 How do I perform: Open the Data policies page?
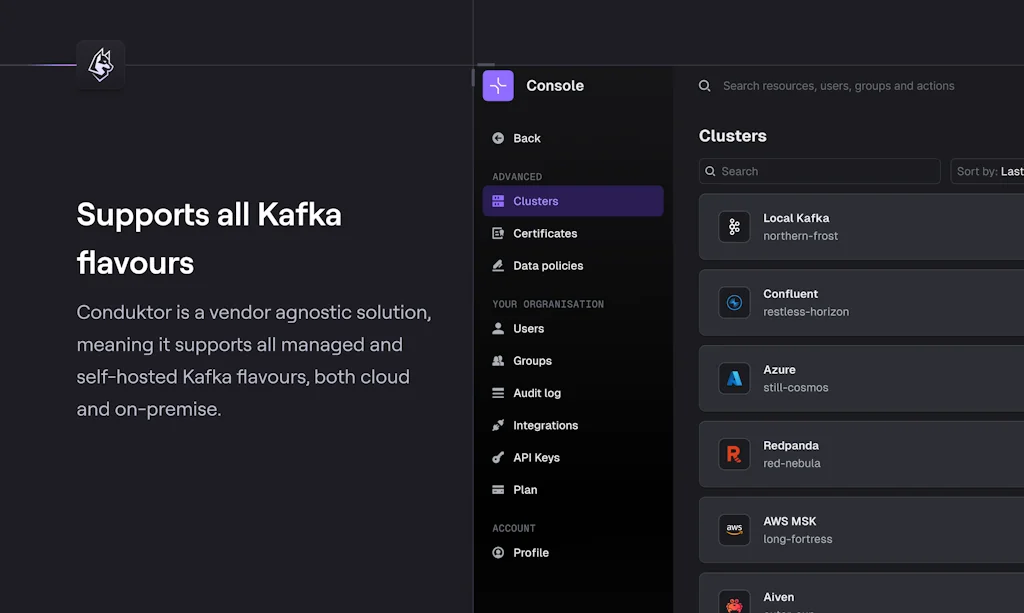click(x=547, y=266)
